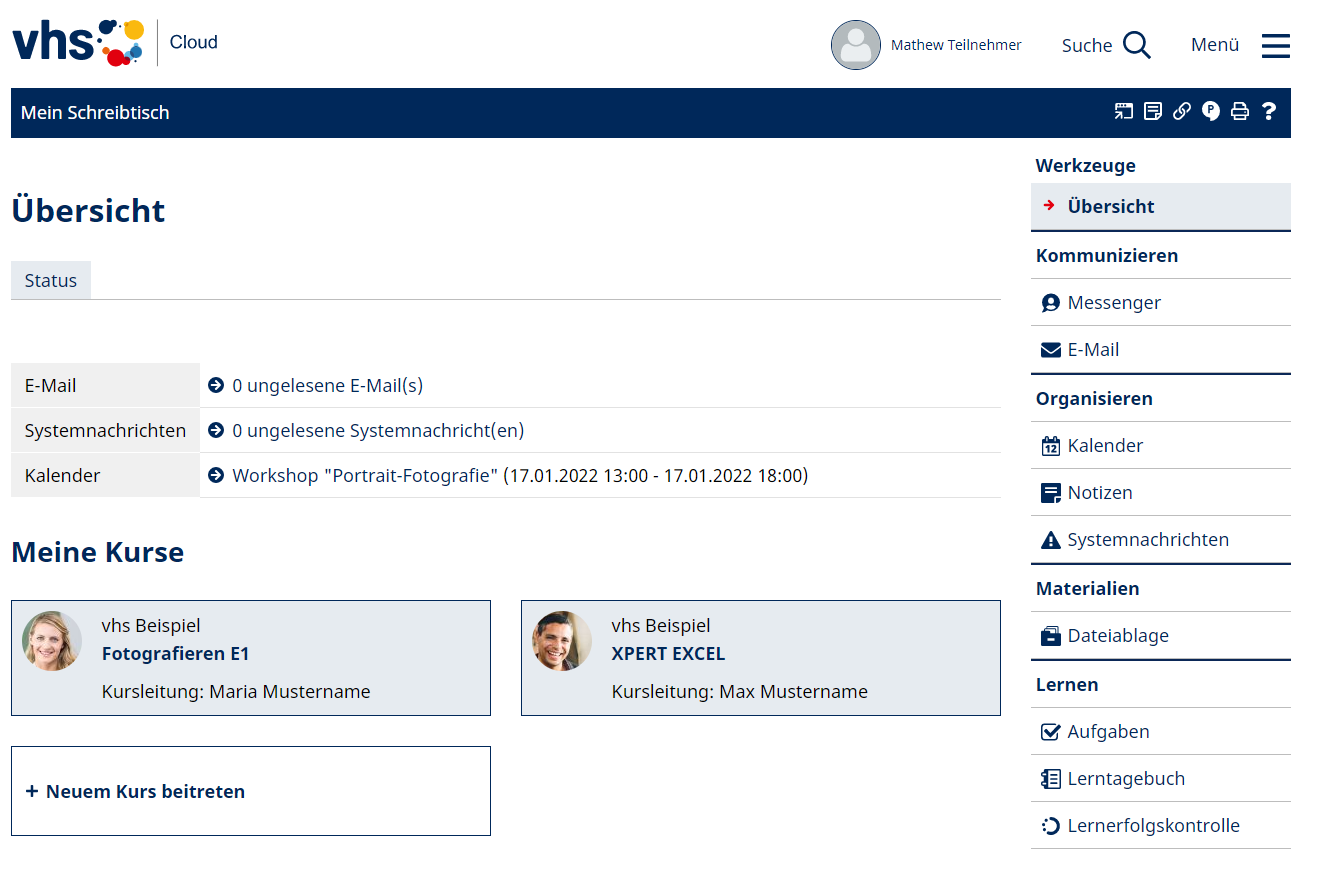
Task: Go to Dateiablage in the sidebar
Action: click(x=1117, y=635)
